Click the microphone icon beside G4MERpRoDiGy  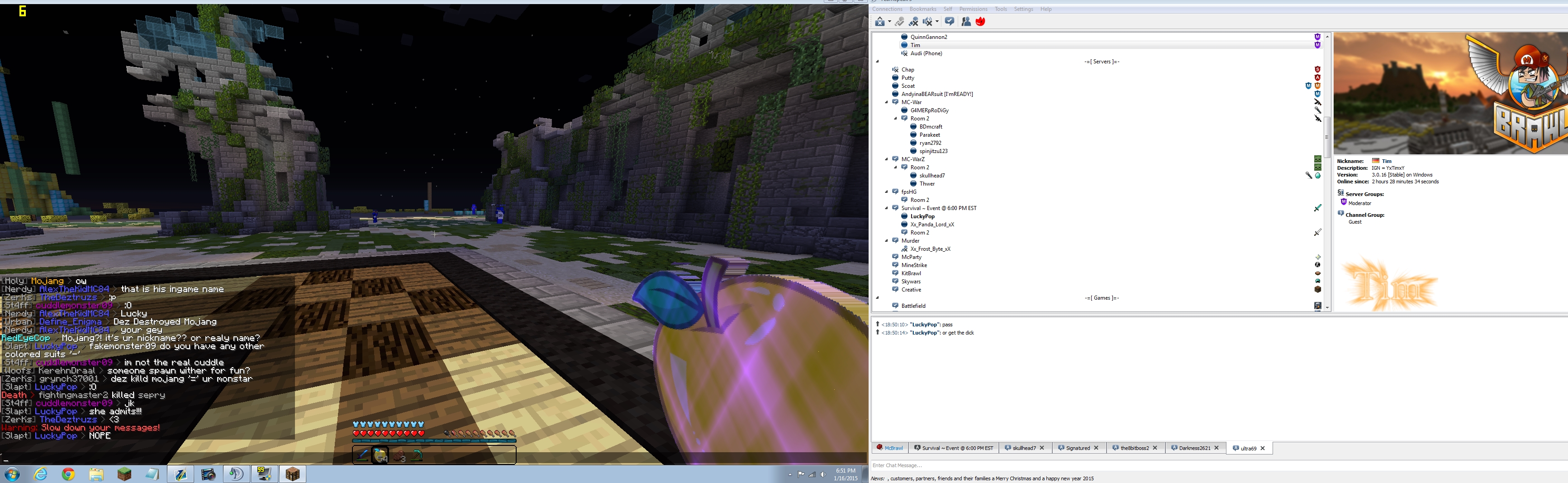point(1317,110)
